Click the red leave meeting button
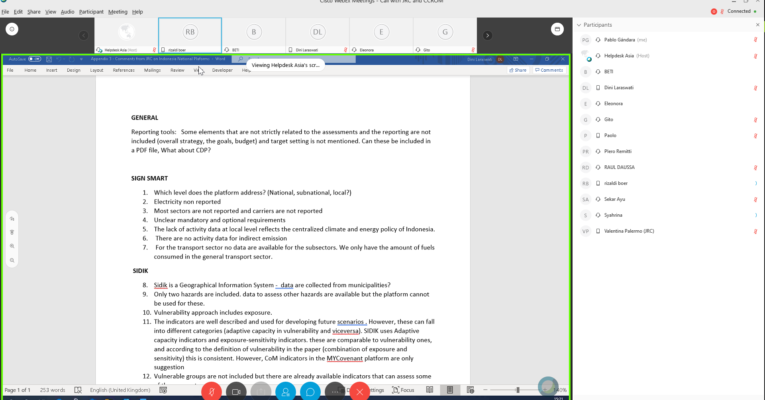The width and height of the screenshot is (765, 400). coord(360,390)
